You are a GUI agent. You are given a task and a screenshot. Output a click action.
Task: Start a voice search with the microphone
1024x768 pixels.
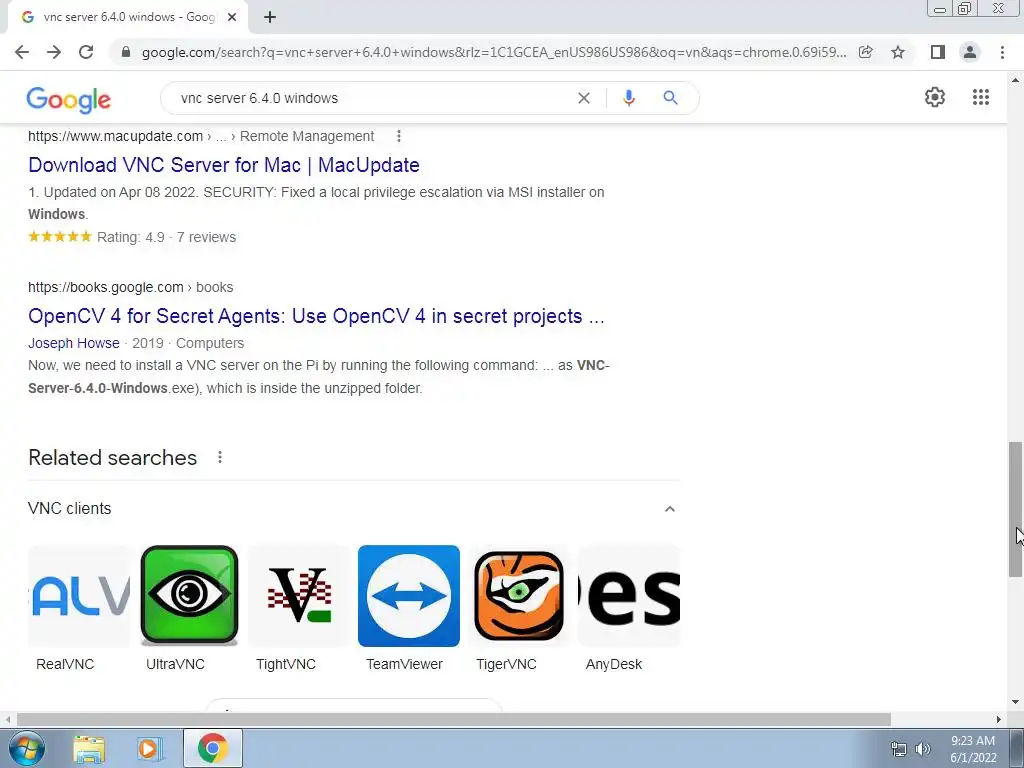click(628, 98)
